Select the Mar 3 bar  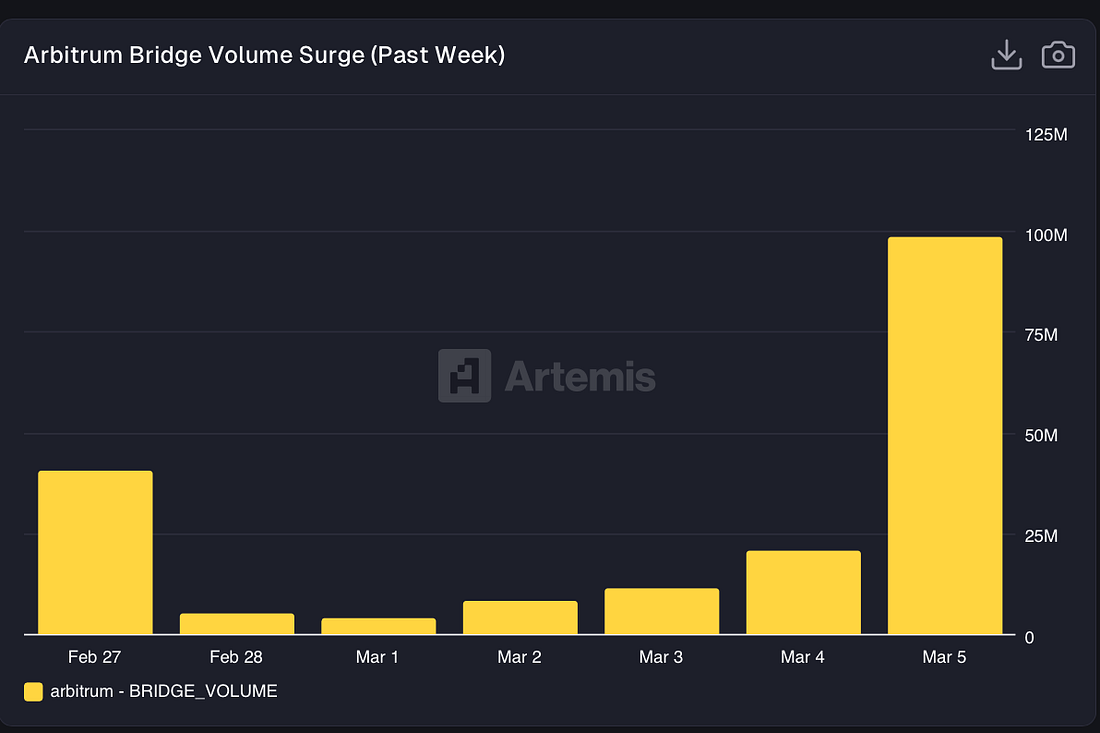point(662,611)
